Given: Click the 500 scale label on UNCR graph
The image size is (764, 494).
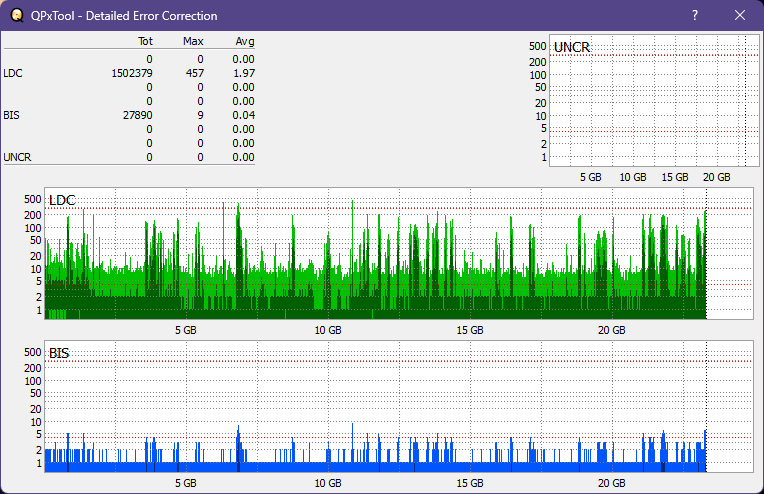Looking at the screenshot, I should pyautogui.click(x=537, y=46).
